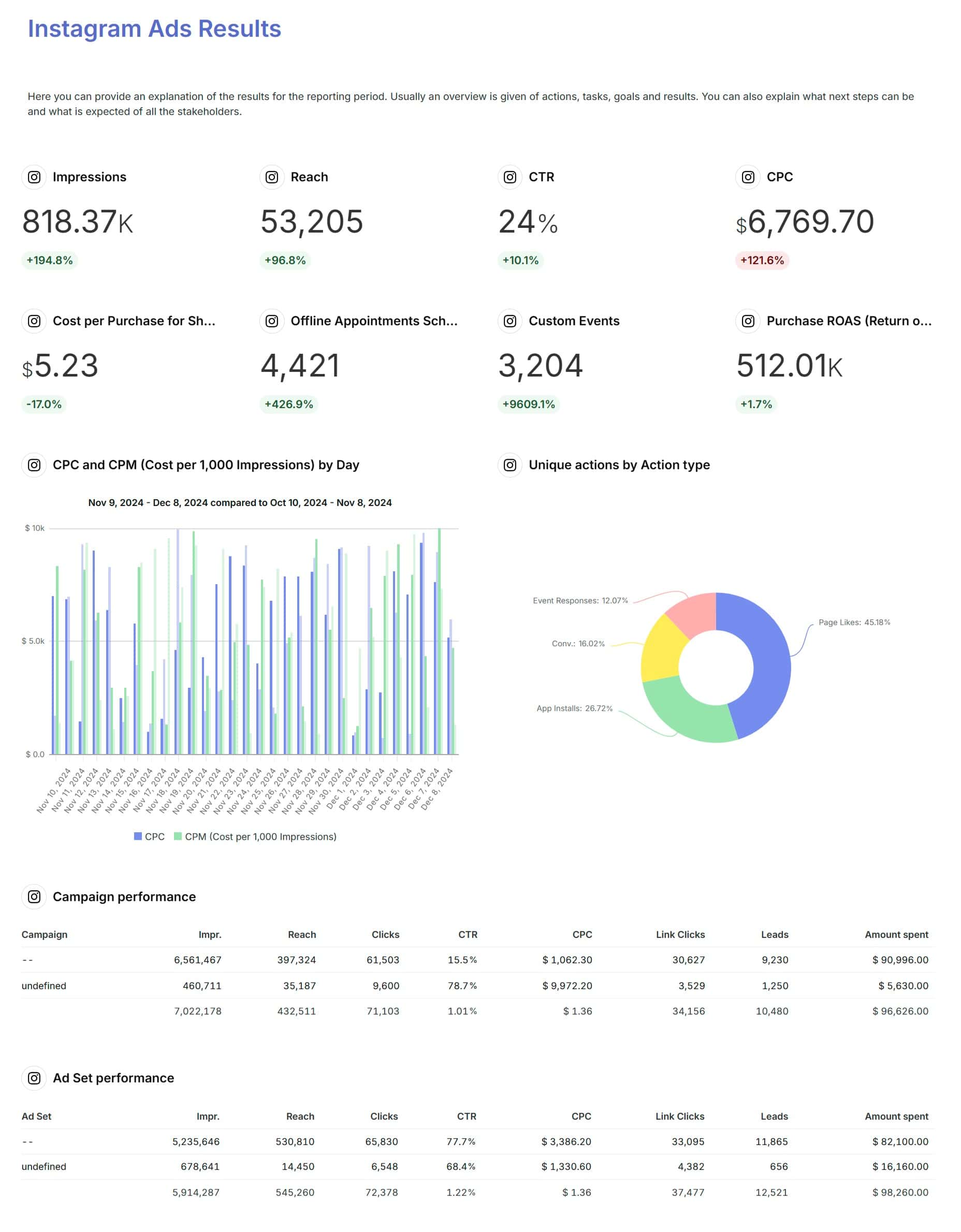
Task: Expand the truncated Cost per Purchase metric title
Action: [x=134, y=321]
